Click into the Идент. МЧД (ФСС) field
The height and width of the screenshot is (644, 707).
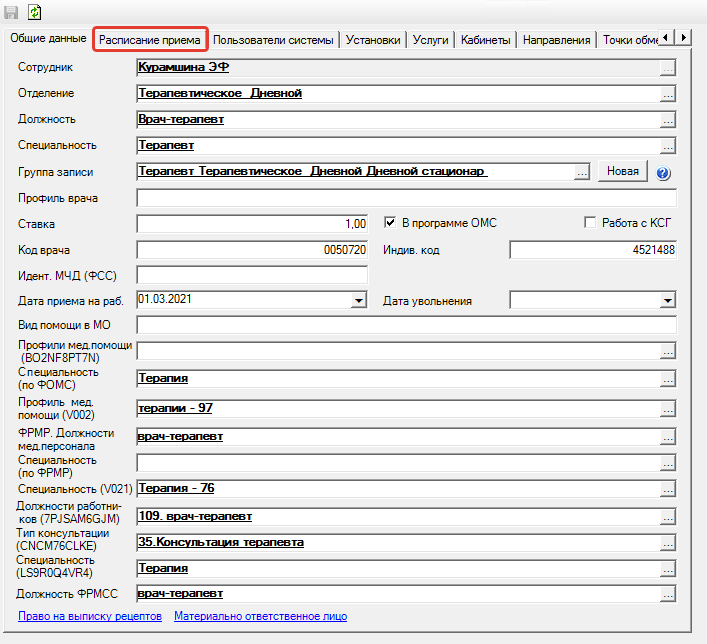252,275
